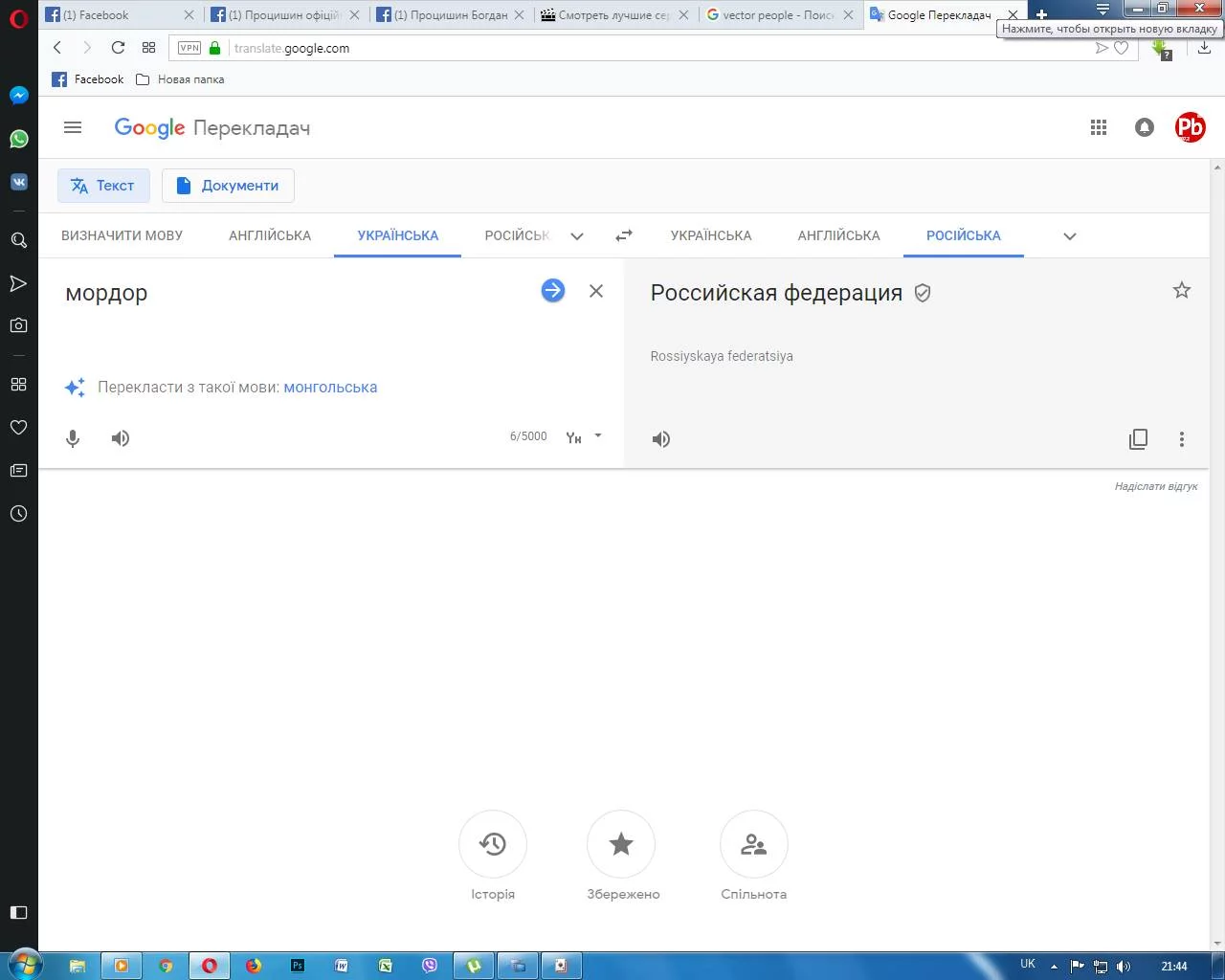Translate from Mongolian via монгольська link
Viewport: 1225px width, 980px height.
pos(330,387)
